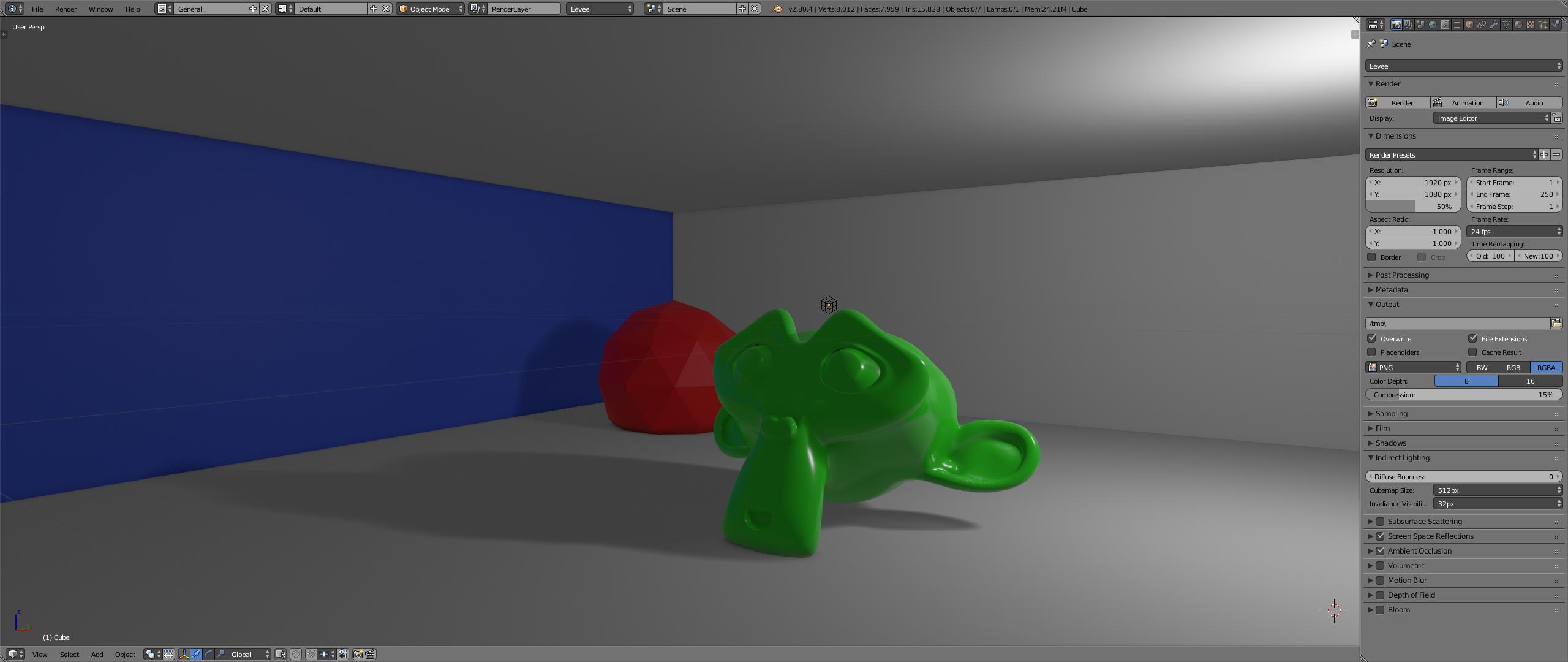Select BW color mode

pyautogui.click(x=1482, y=367)
